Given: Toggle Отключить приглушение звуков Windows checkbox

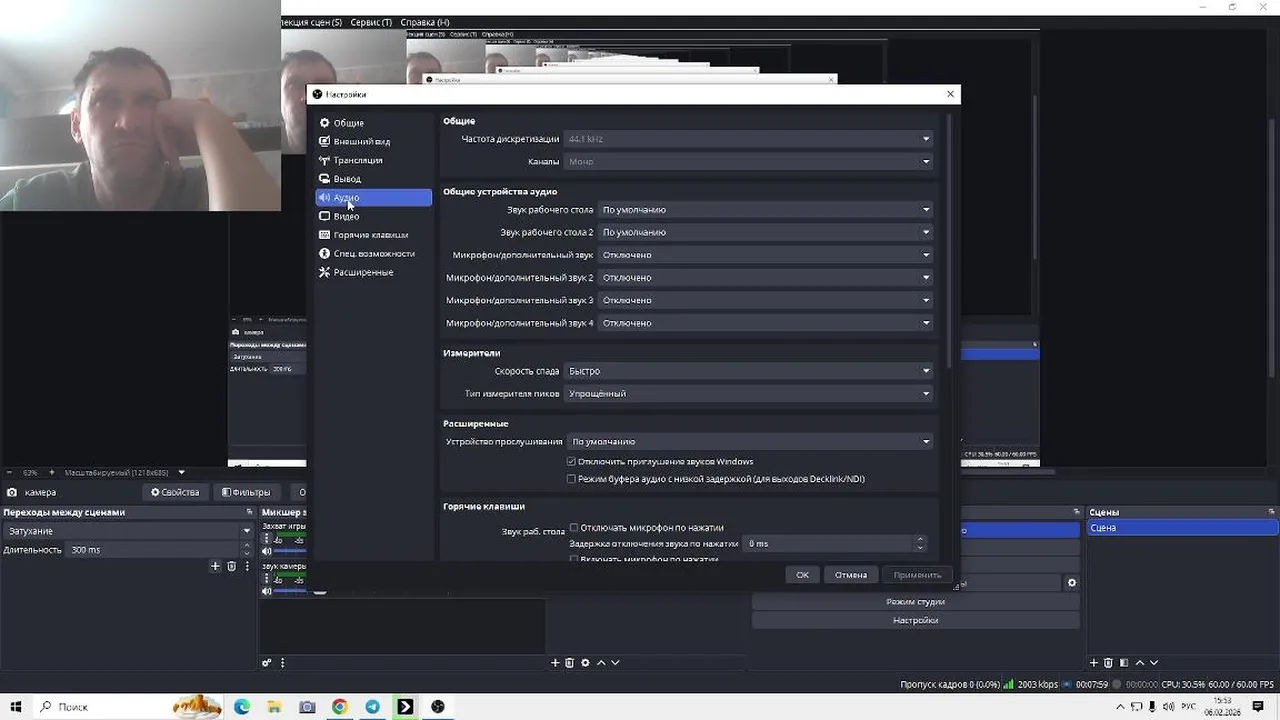Looking at the screenshot, I should (572, 462).
